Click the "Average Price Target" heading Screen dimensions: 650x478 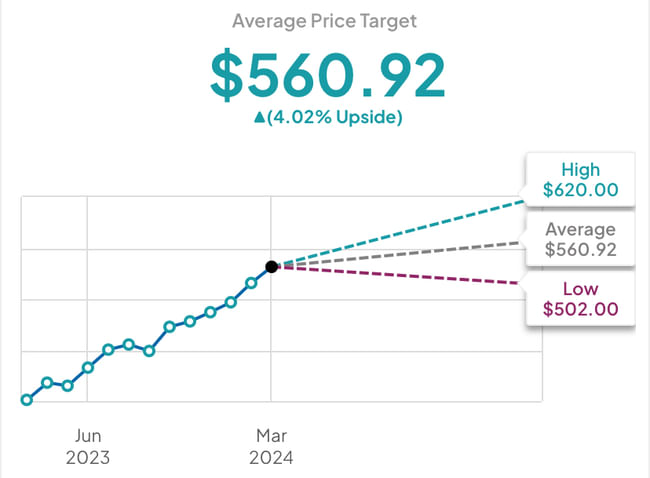(325, 20)
